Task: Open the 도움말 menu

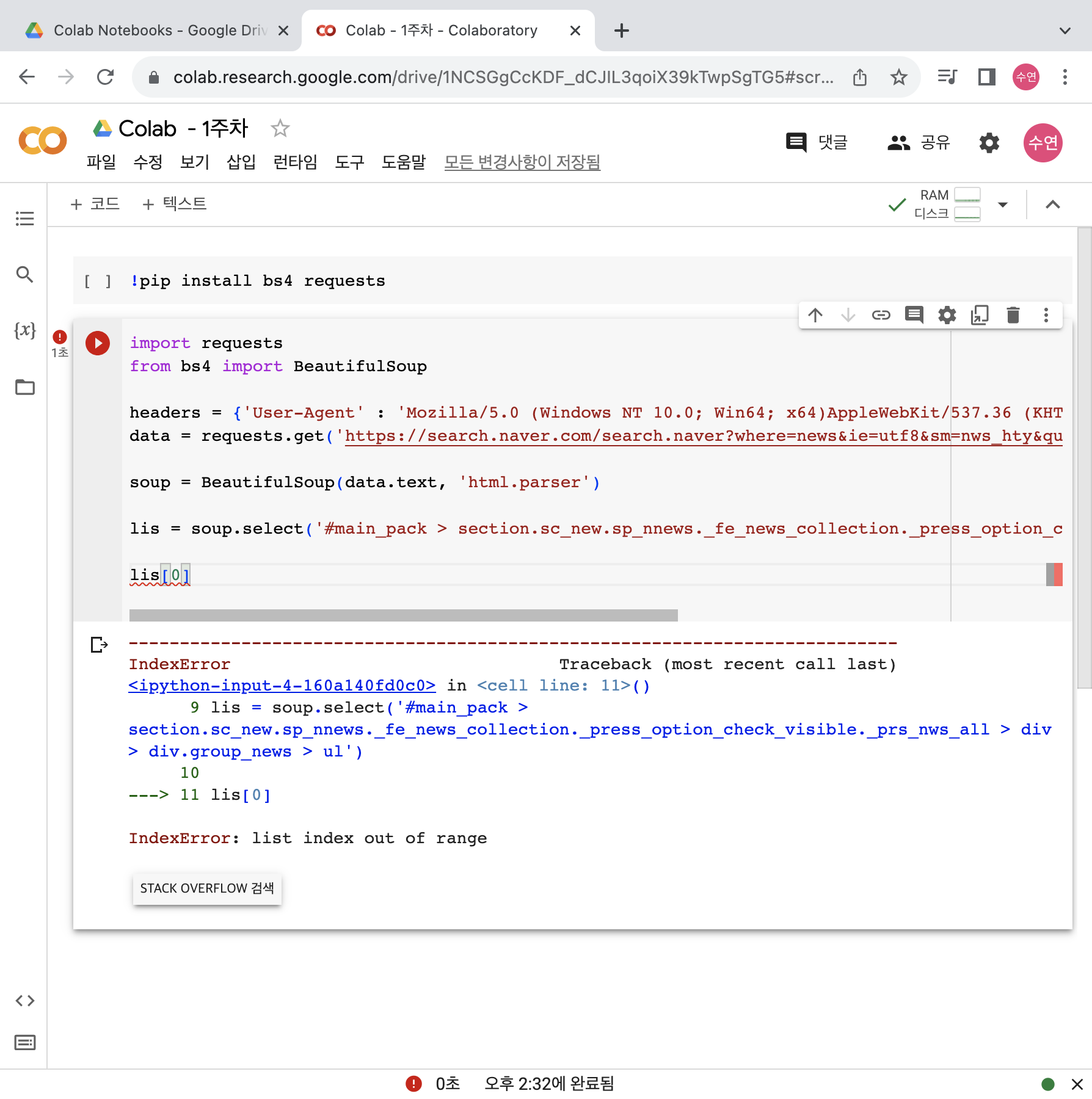Action: pyautogui.click(x=404, y=162)
